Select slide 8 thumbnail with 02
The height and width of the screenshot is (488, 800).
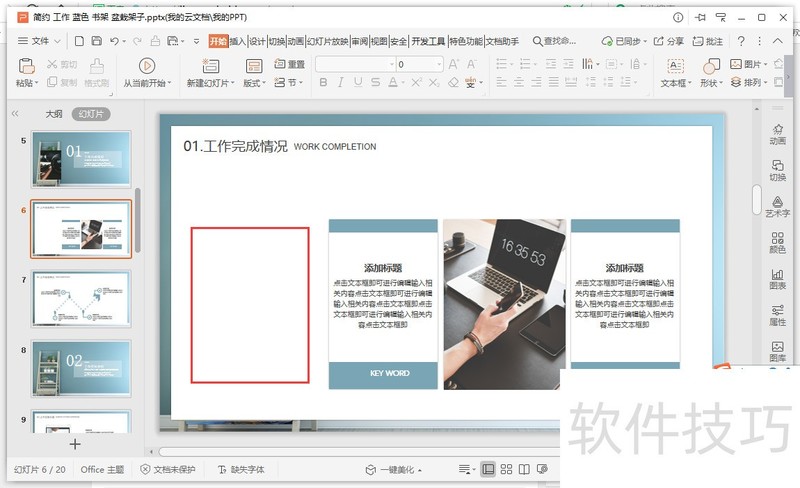coord(81,369)
